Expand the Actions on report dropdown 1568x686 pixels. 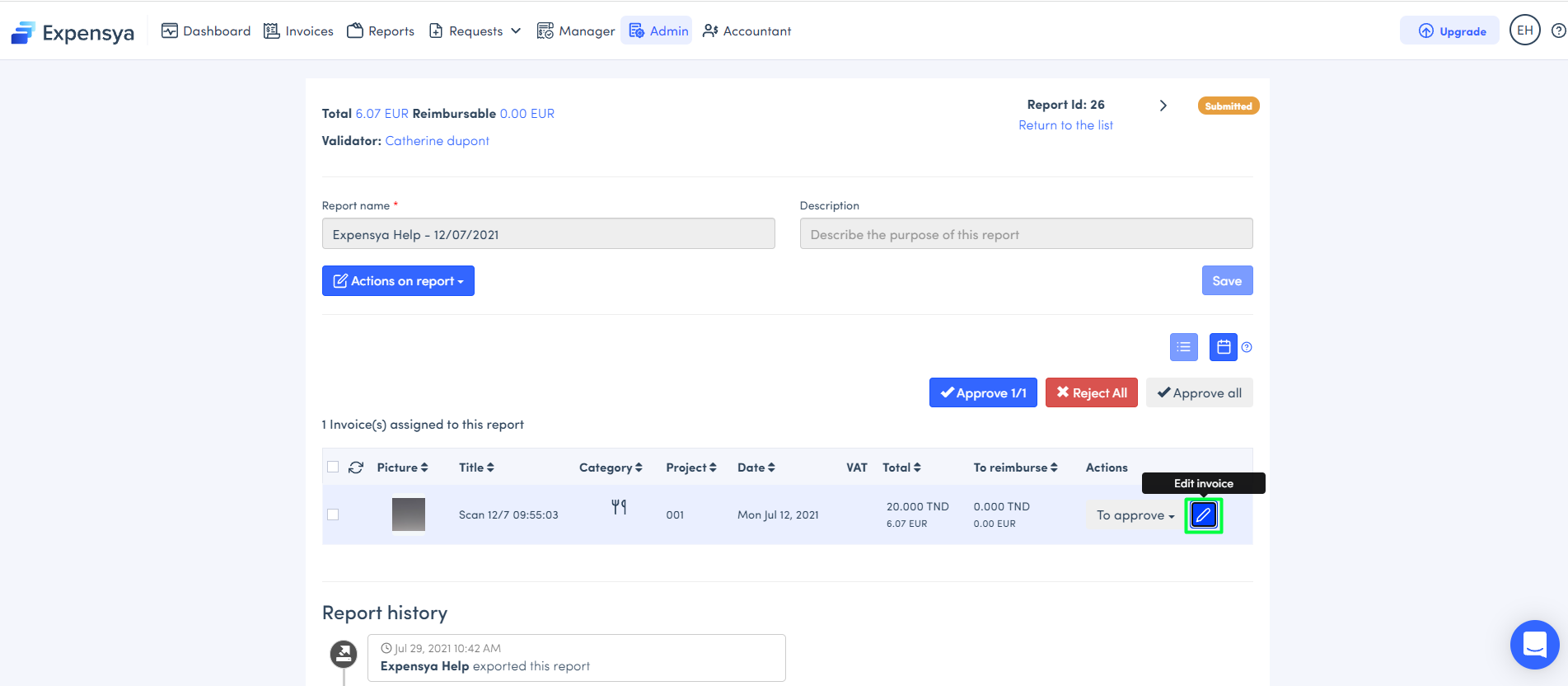398,281
